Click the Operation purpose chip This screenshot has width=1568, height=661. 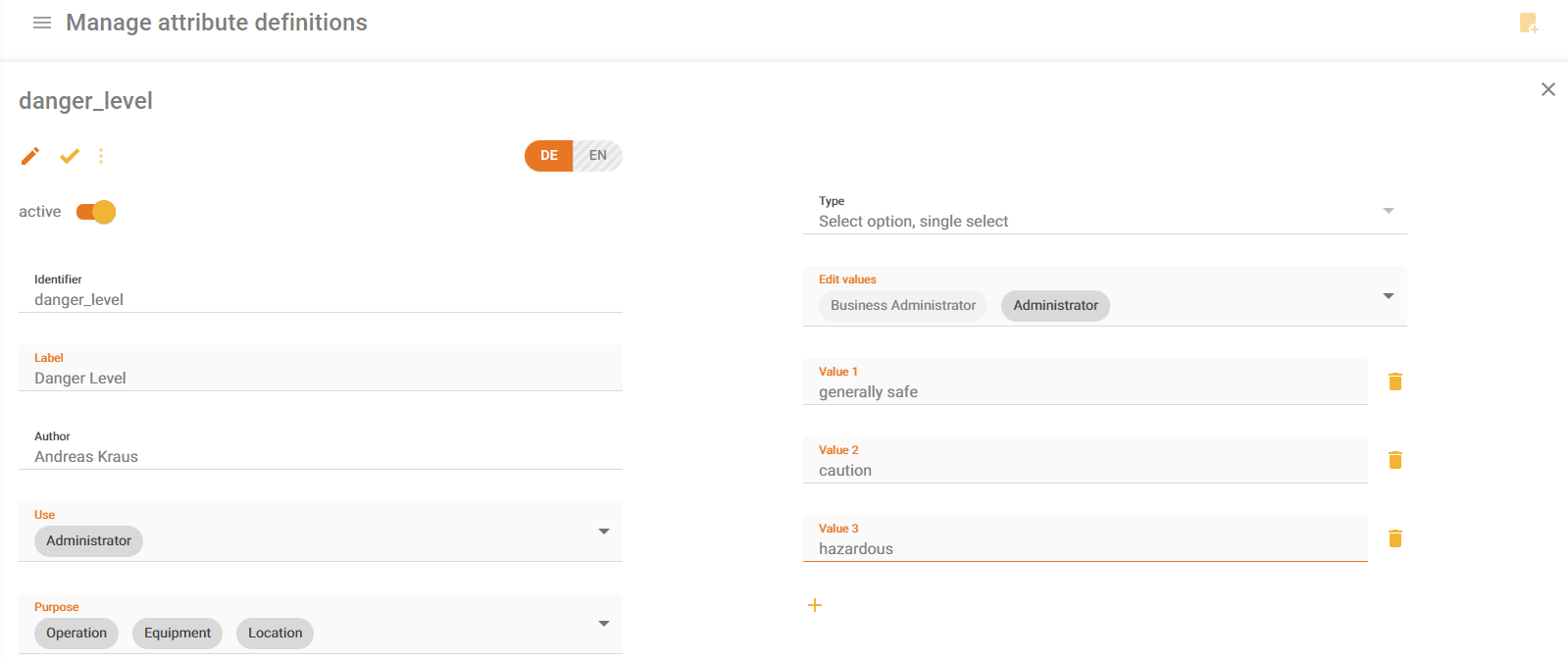tap(76, 634)
